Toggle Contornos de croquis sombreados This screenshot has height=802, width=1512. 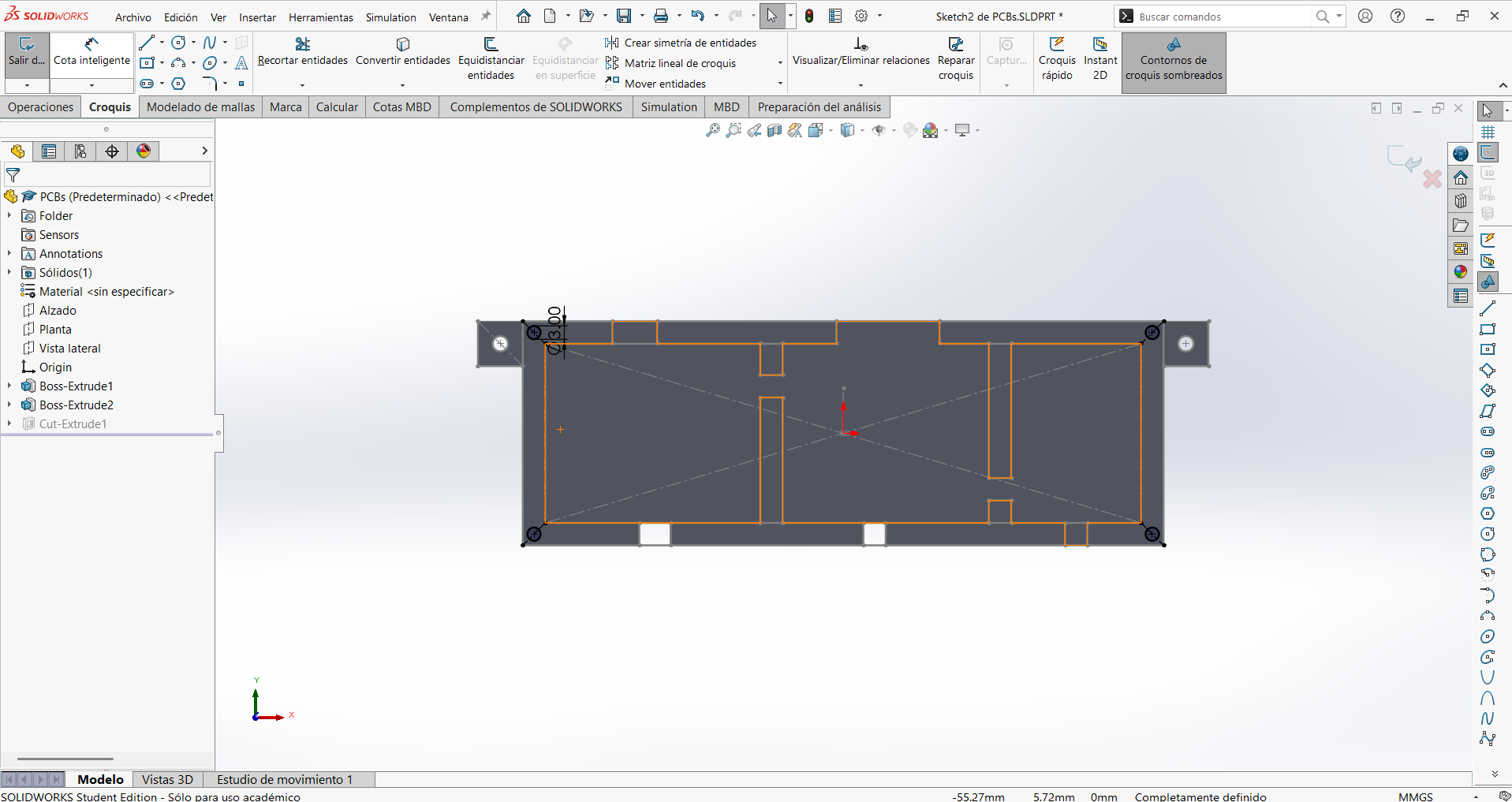[x=1174, y=62]
